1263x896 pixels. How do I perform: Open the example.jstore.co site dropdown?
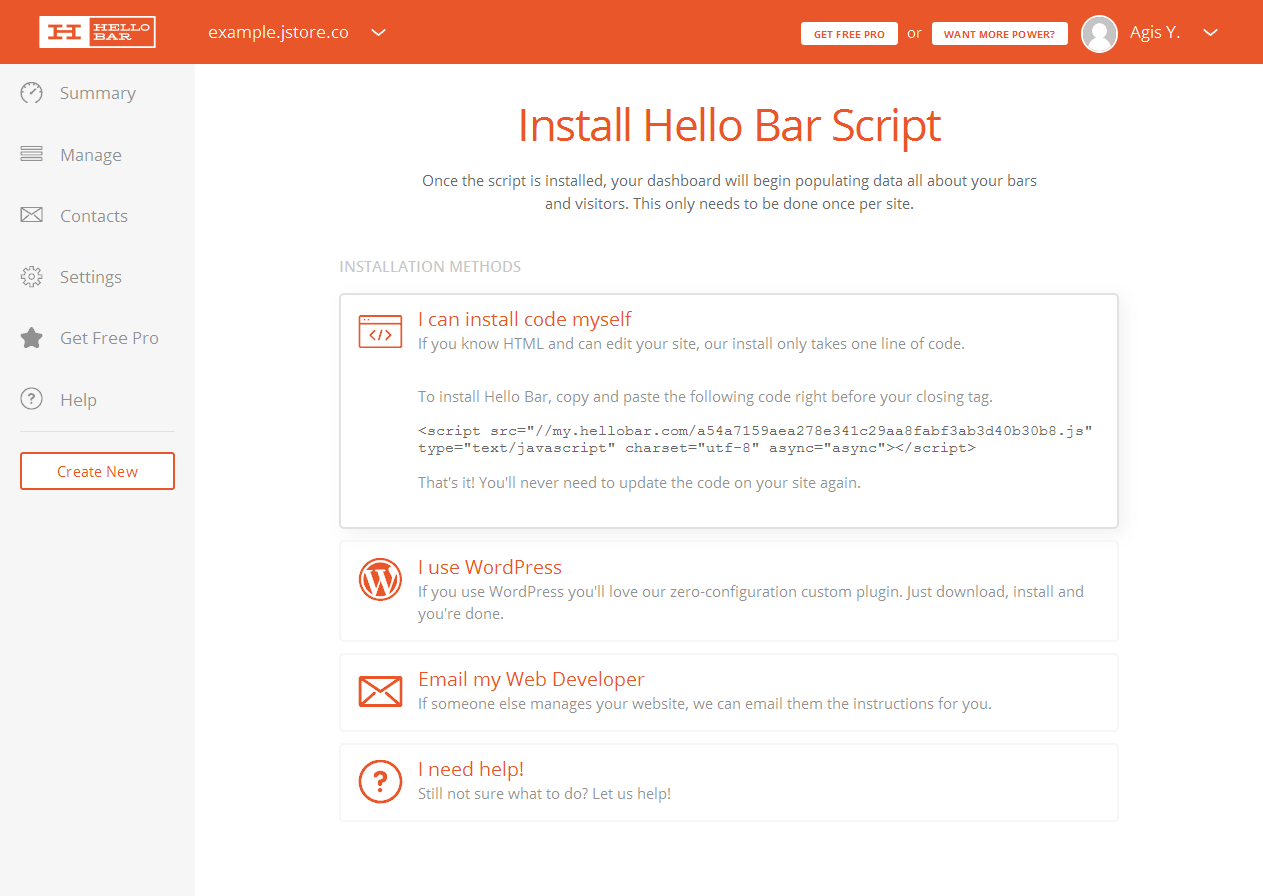(x=278, y=32)
